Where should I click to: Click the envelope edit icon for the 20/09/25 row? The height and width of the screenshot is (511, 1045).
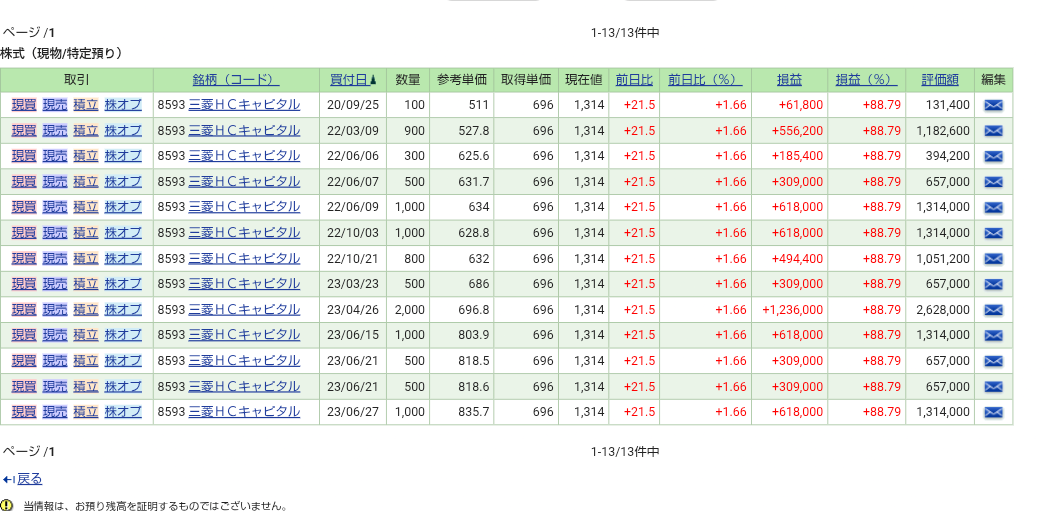click(x=993, y=105)
